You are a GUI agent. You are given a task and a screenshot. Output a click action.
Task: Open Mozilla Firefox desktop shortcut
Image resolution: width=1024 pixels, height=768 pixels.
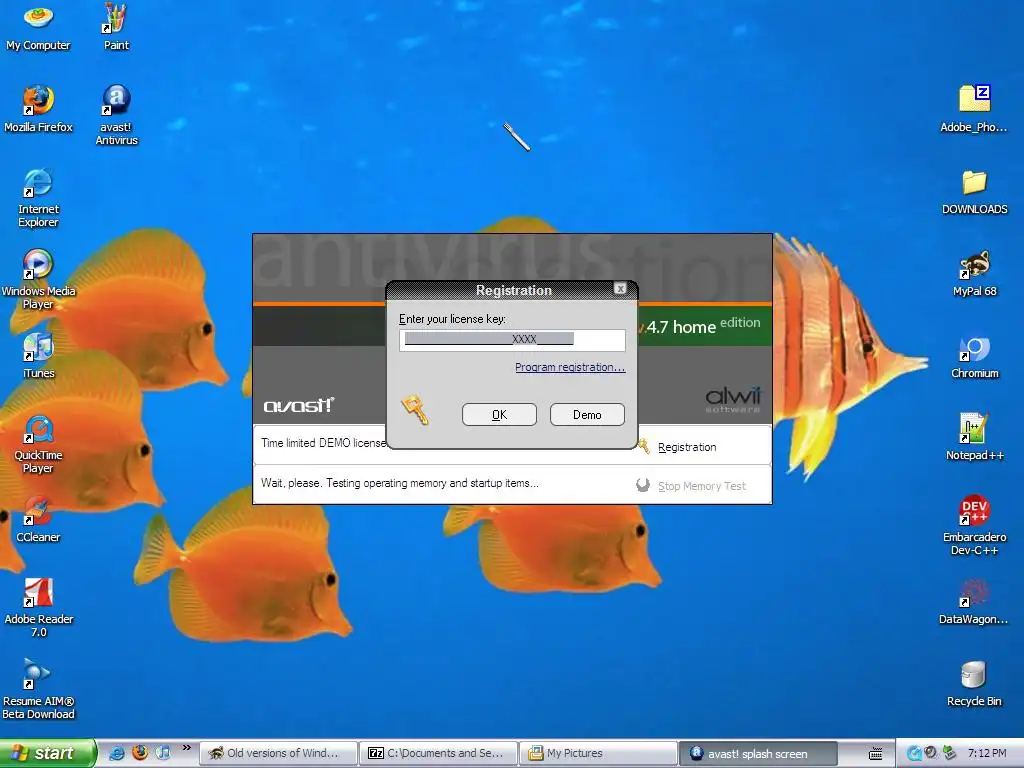38,108
